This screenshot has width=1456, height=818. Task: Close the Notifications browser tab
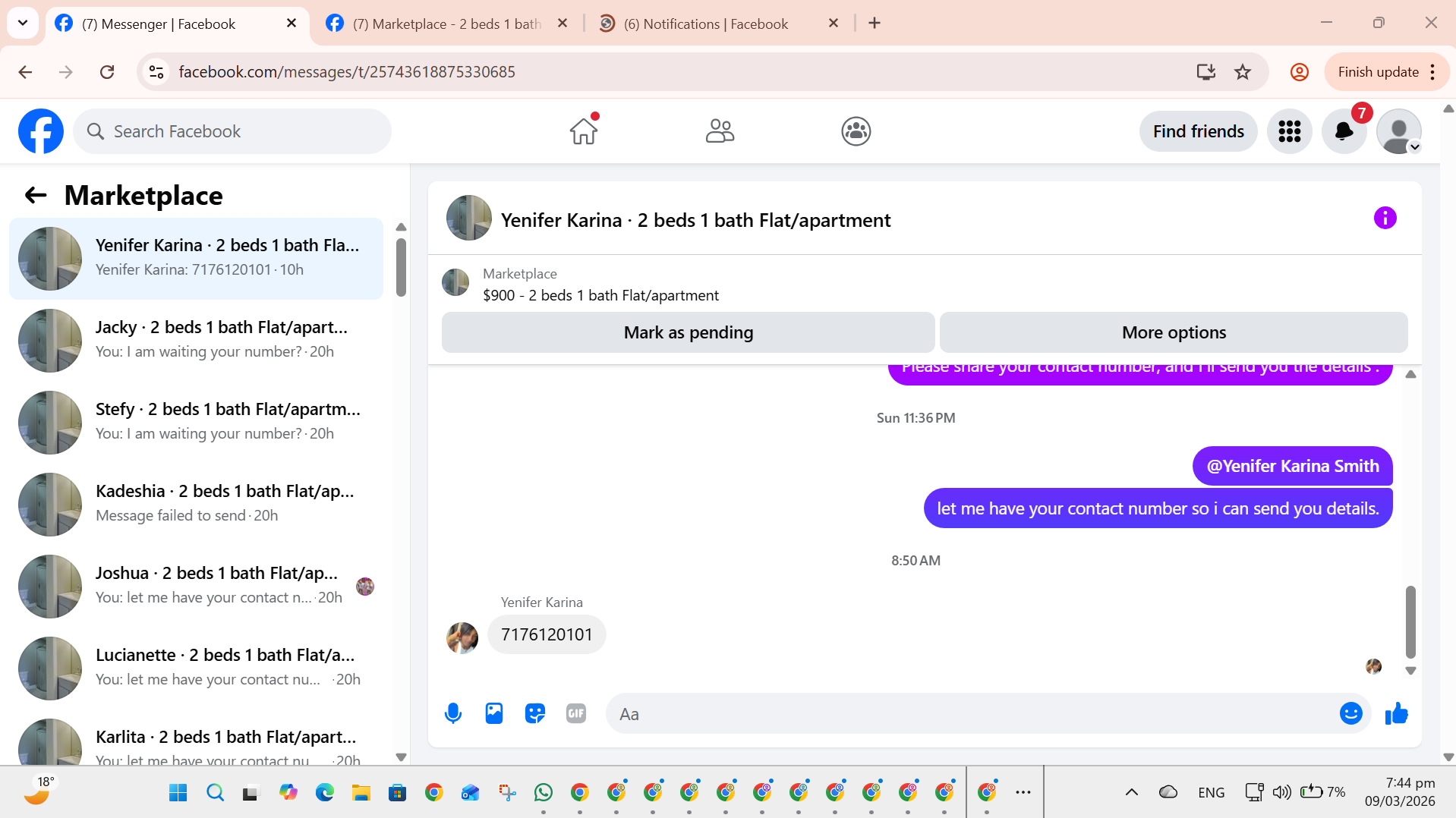pos(834,24)
